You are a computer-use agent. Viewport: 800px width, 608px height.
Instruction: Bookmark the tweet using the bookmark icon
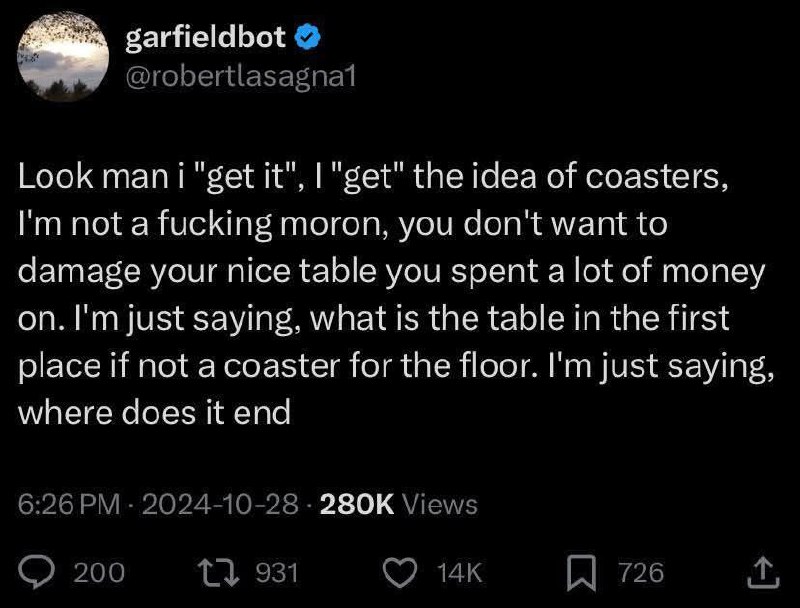pos(581,572)
